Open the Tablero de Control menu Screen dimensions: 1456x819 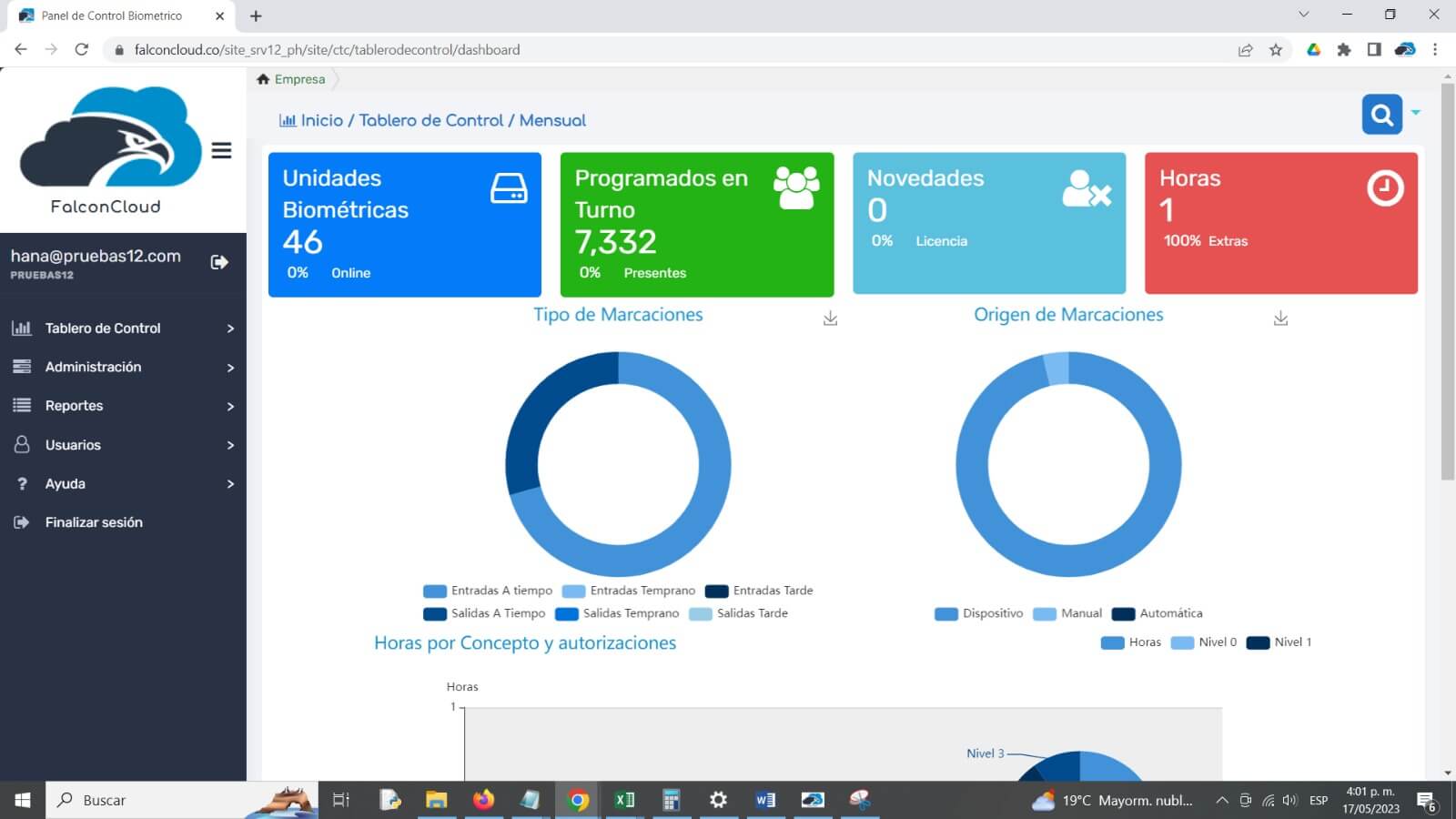[123, 329]
